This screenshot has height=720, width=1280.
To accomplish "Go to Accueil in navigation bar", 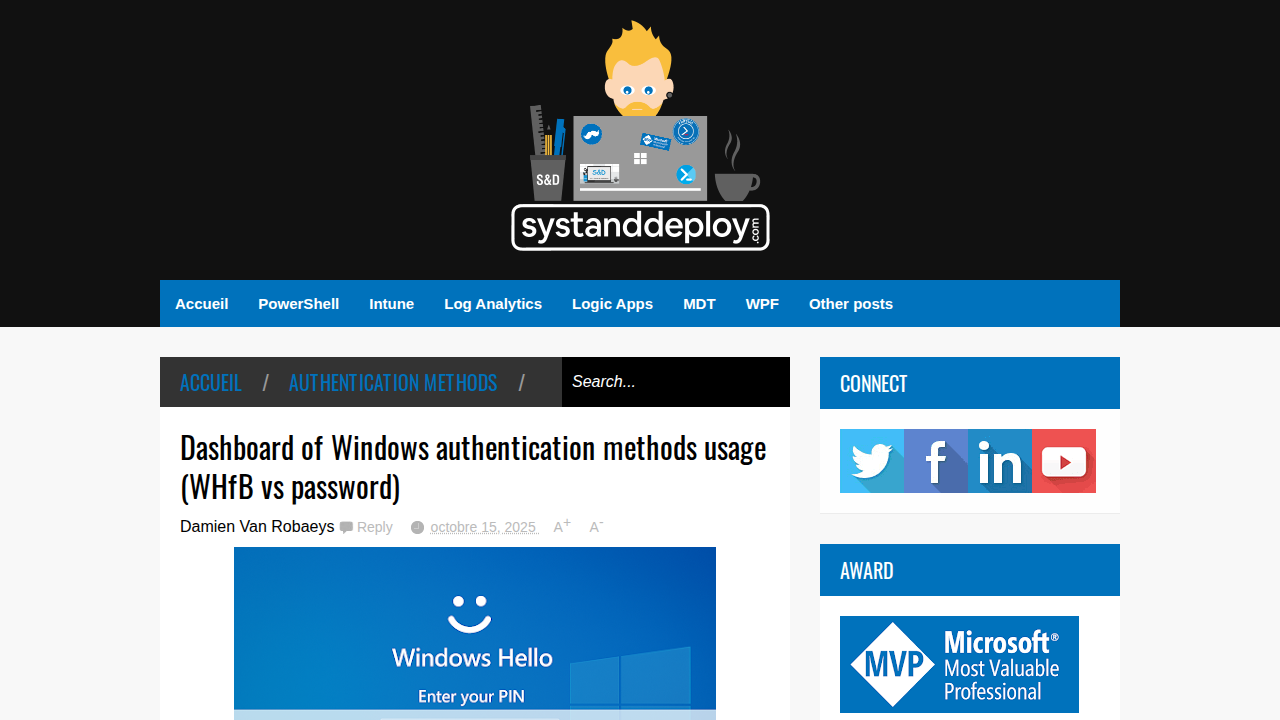I will [x=202, y=304].
